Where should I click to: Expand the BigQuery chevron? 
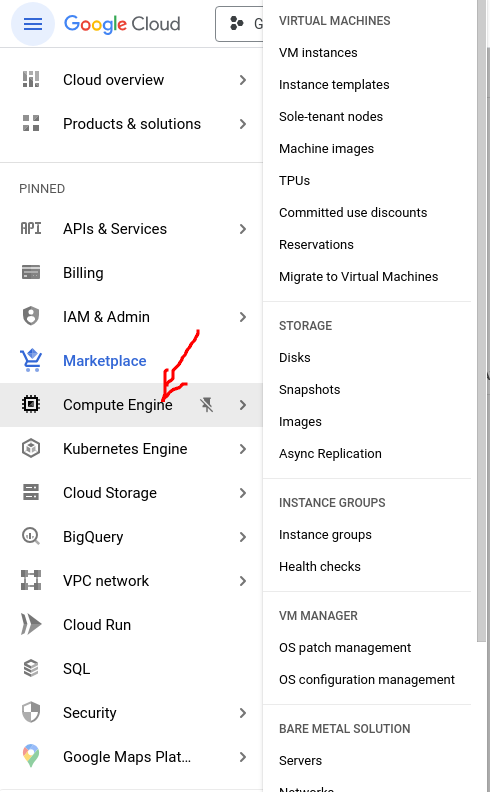(x=243, y=536)
